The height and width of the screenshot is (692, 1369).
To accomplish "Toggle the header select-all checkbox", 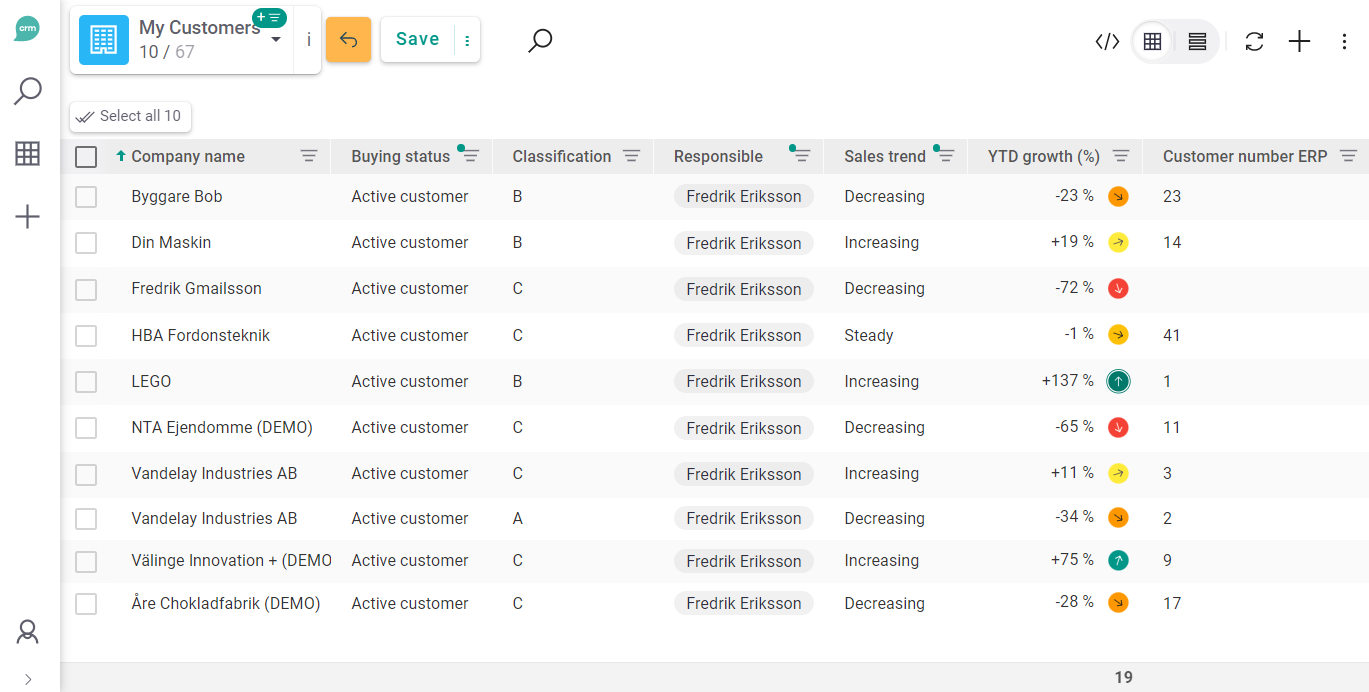I will pos(86,157).
